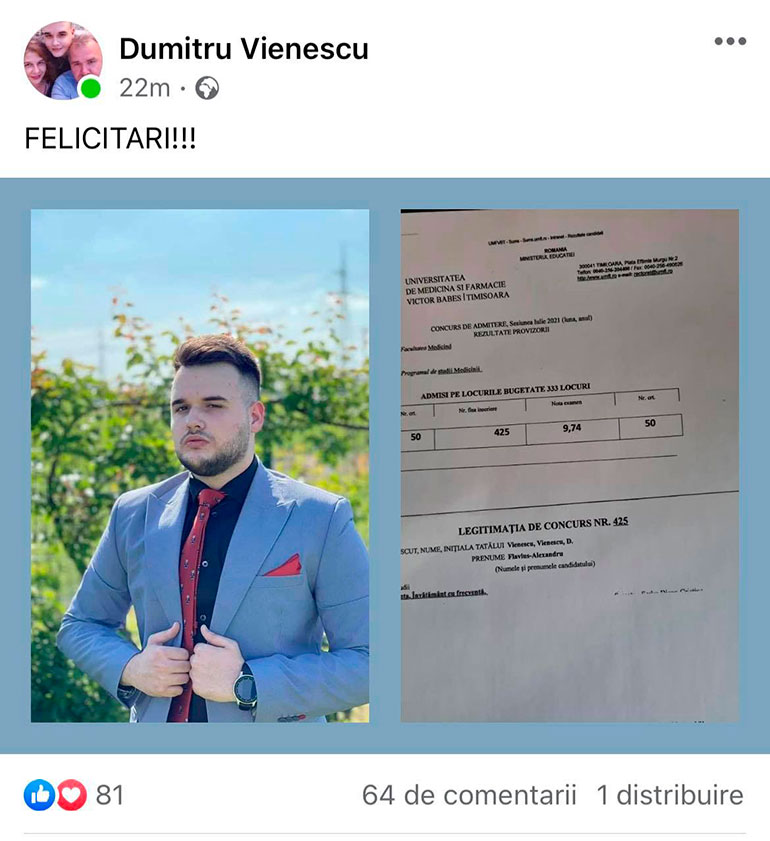Click the wristwatch in the left photo
Image resolution: width=770 pixels, height=841 pixels.
click(245, 688)
